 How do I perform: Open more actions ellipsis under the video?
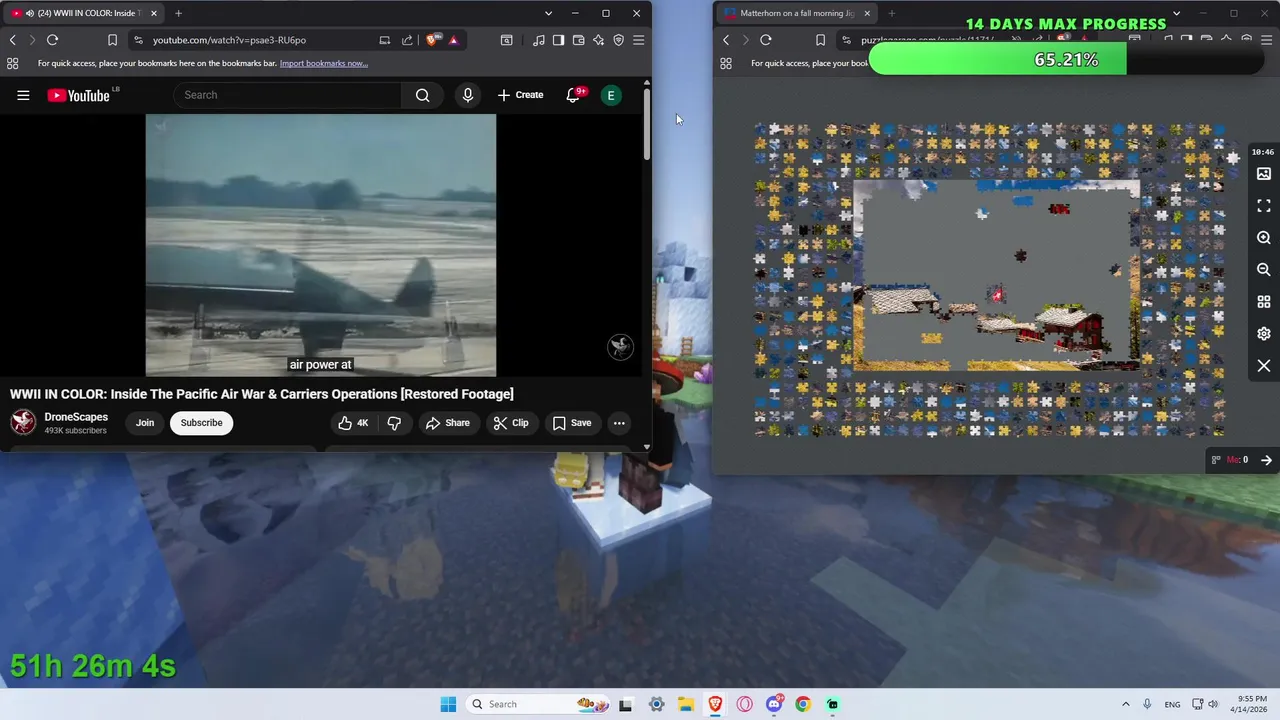(x=619, y=423)
